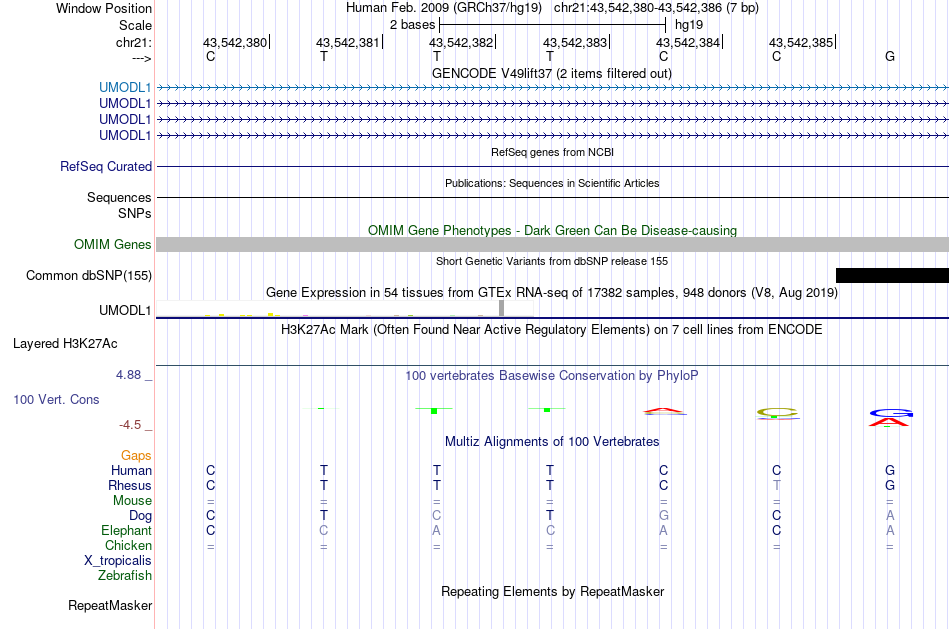Screen dimensions: 950x629
Task: Click the 2 bases scale bar
Action: click(x=553, y=25)
